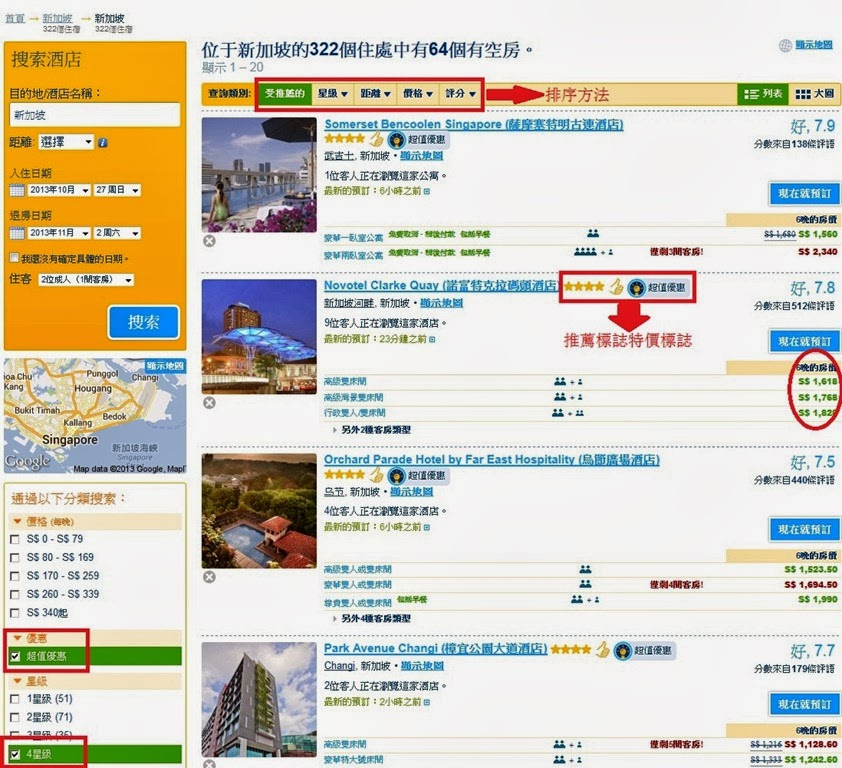842x768 pixels.
Task: Go to 首頁 breadcrumb link
Action: 15,19
